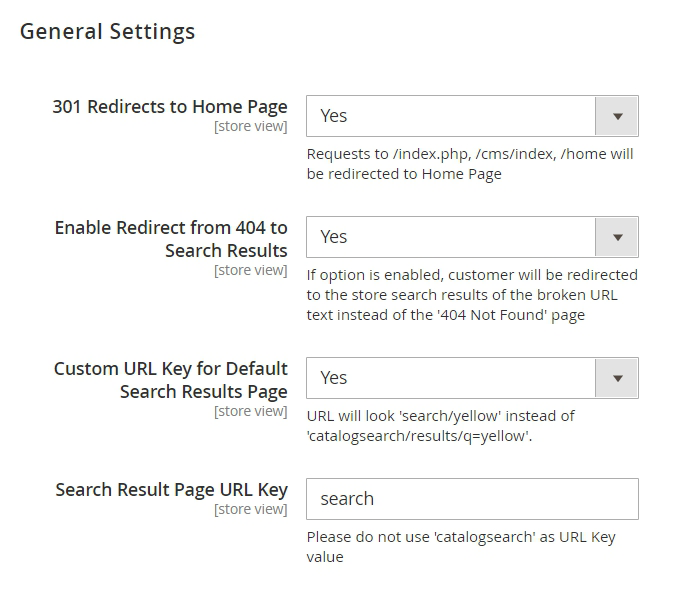Click the arrow on 301 Redirects dropdown
This screenshot has width=680, height=590.
[617, 116]
